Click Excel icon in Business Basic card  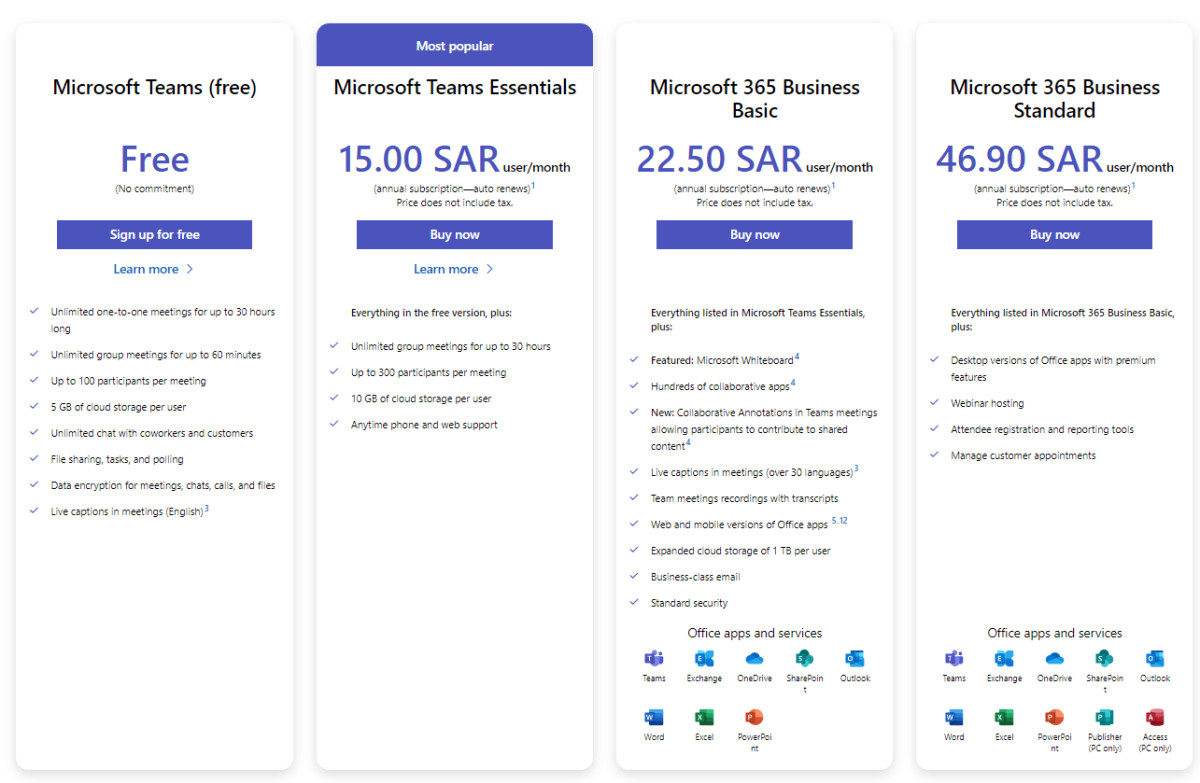(704, 717)
